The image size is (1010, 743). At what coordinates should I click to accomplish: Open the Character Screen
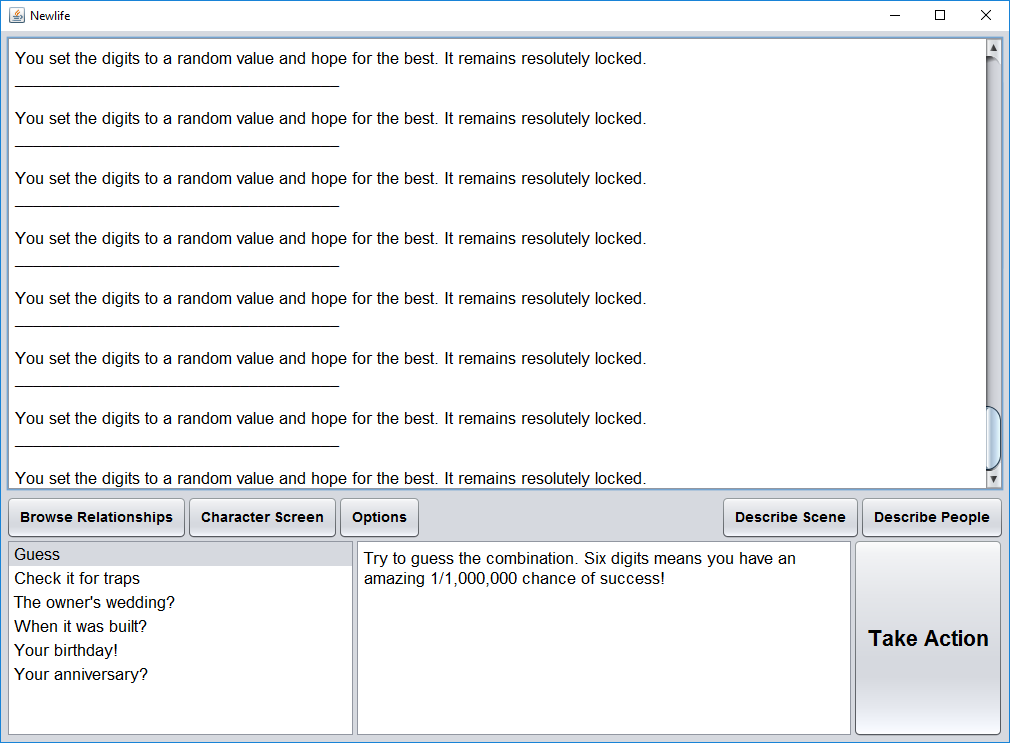pos(262,517)
